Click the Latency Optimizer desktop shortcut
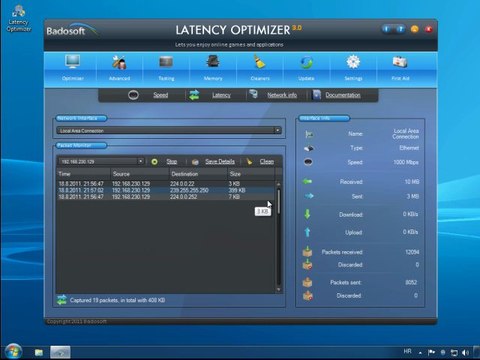480x360 pixels. click(x=19, y=19)
